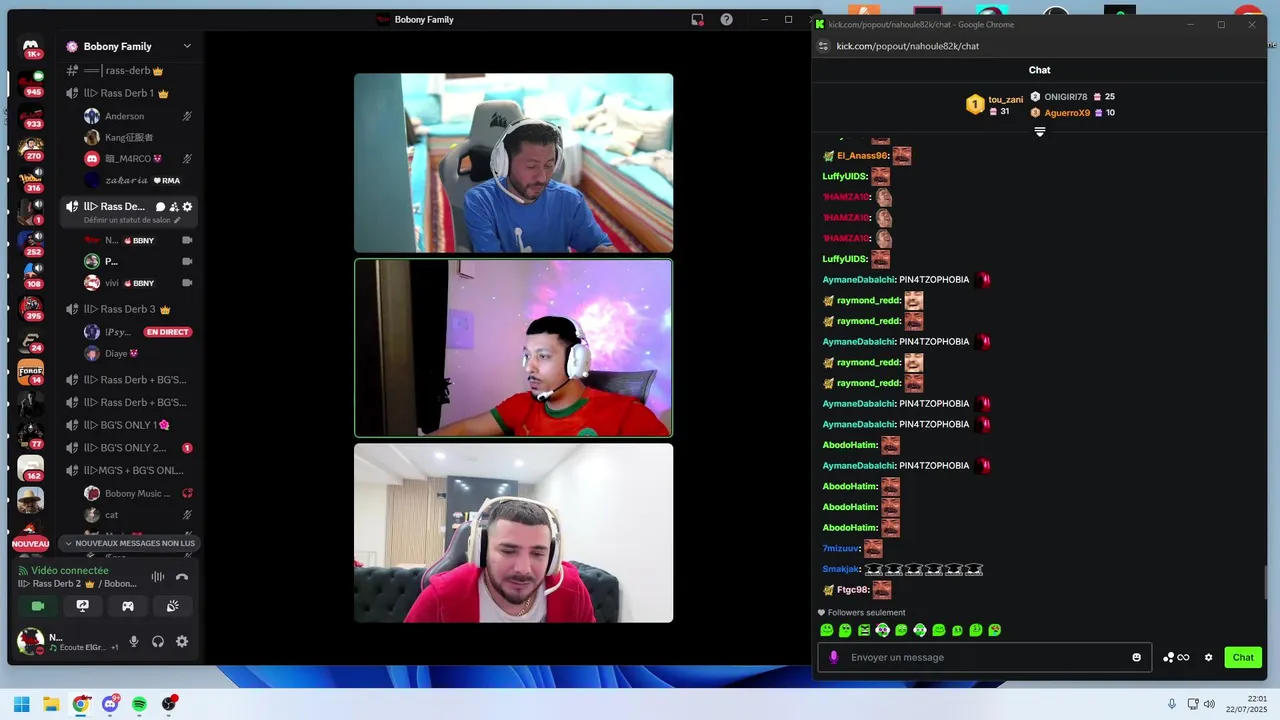This screenshot has height=720, width=1280.
Task: Jump to Nouveaux messages non lus
Action: [129, 543]
